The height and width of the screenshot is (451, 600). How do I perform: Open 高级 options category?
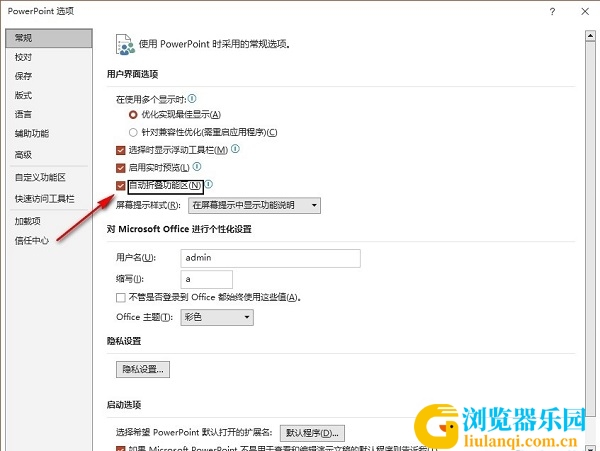pyautogui.click(x=49, y=155)
